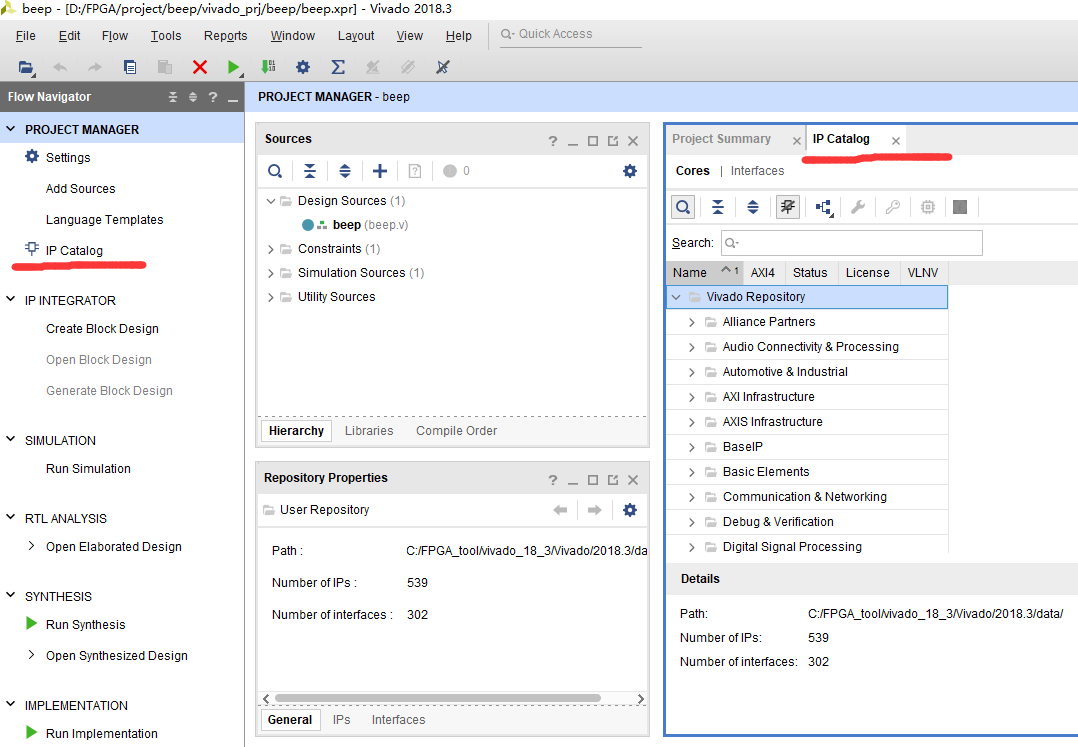Click IP Catalog license key icon
This screenshot has height=747, width=1078.
pos(892,207)
